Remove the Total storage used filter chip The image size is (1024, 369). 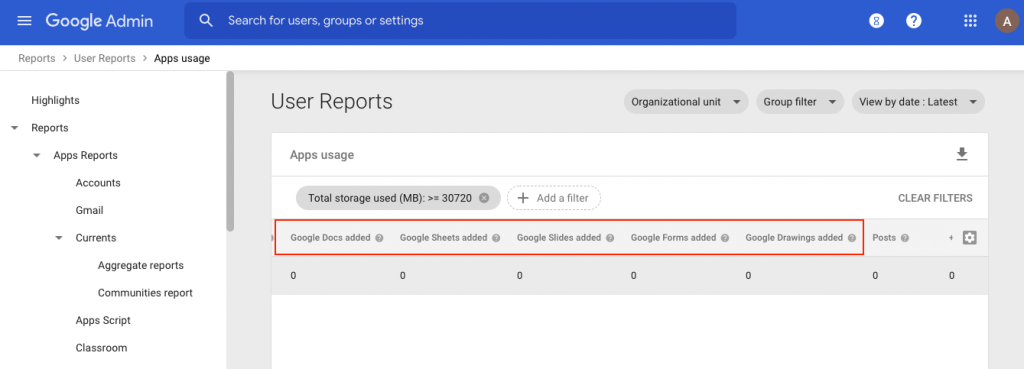tap(484, 198)
